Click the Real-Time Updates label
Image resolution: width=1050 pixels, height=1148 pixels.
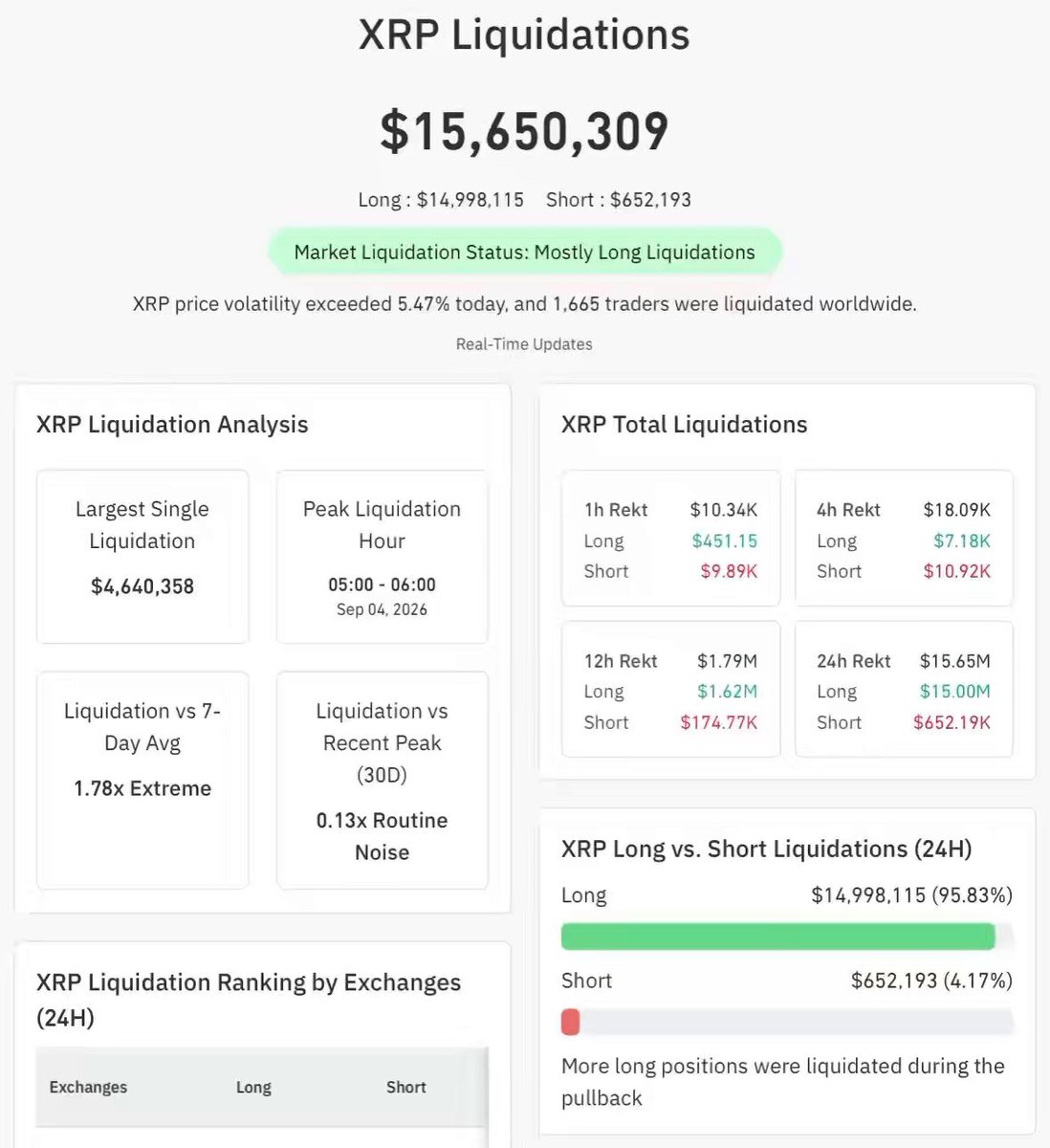[524, 344]
